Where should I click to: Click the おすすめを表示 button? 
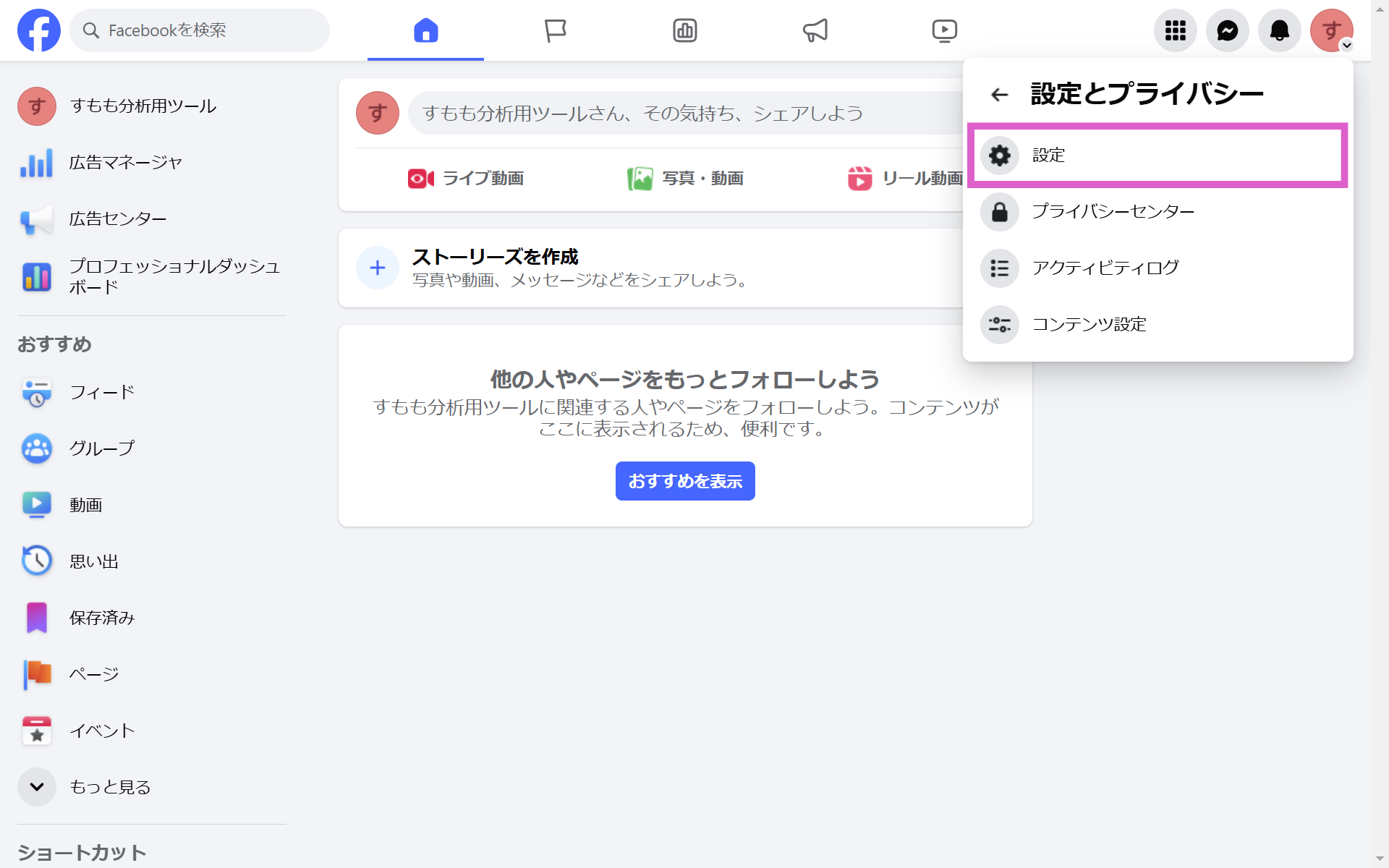tap(684, 481)
